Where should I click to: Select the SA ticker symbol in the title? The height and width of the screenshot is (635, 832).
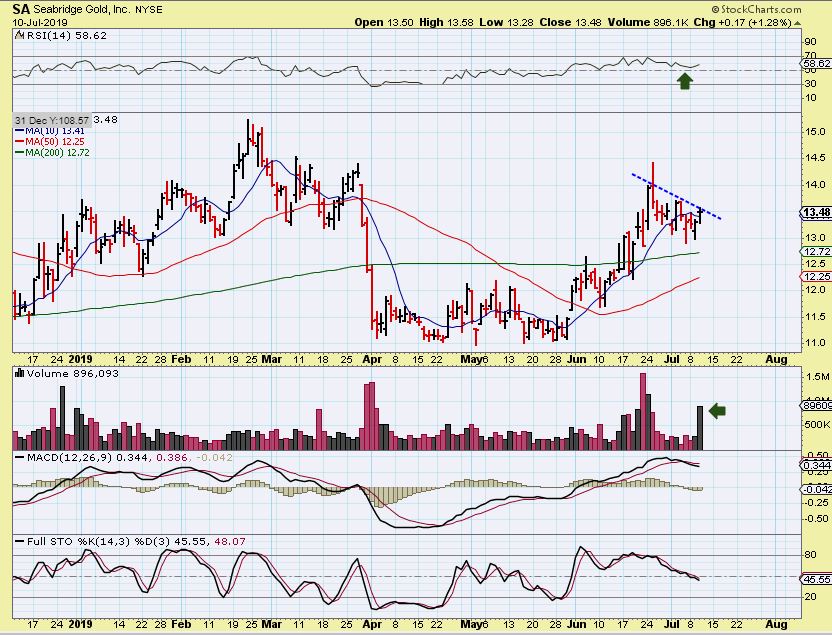[x=21, y=9]
